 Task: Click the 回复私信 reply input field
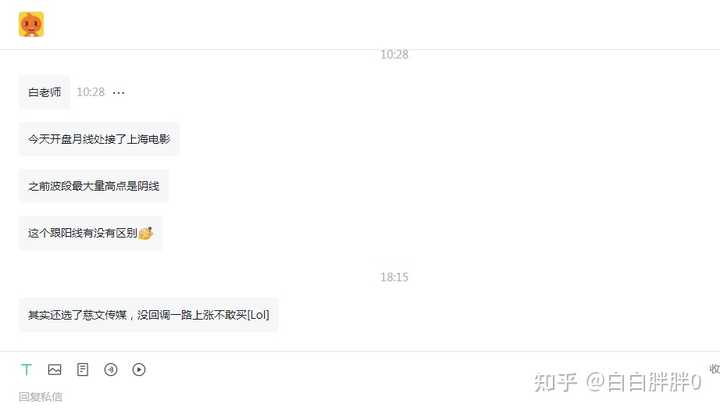pos(40,396)
